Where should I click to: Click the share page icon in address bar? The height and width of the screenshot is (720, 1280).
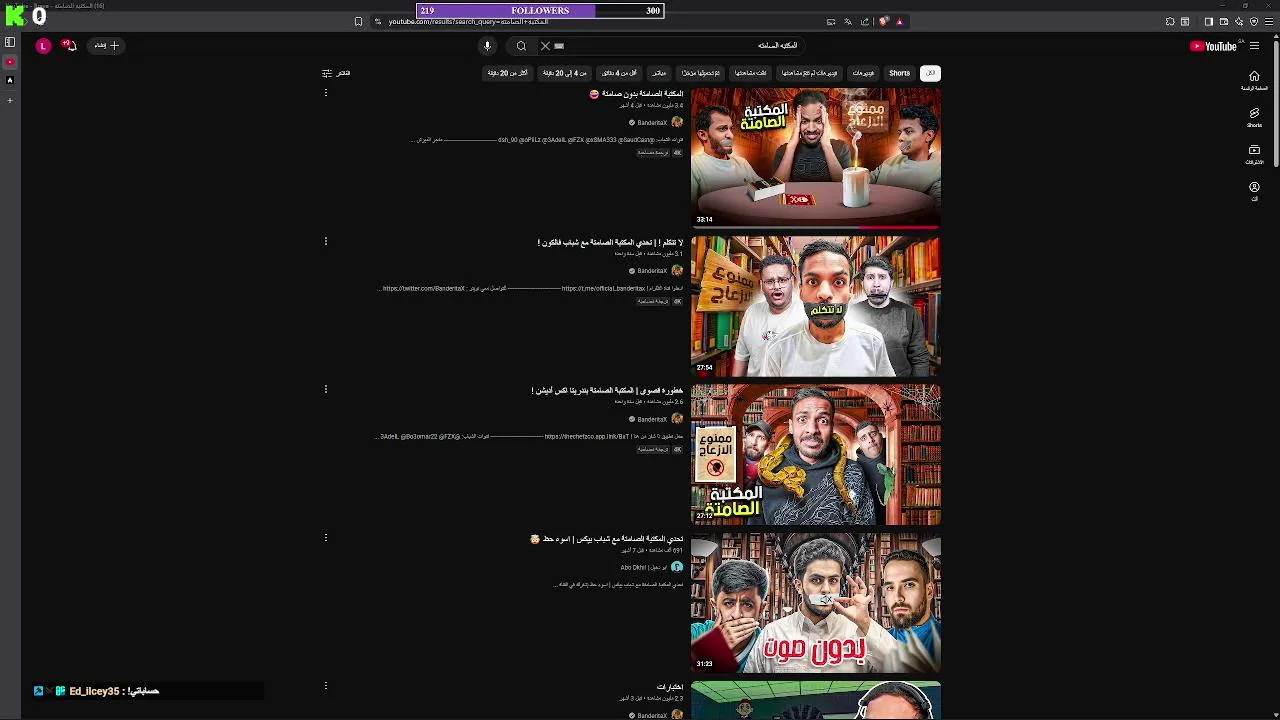865,22
